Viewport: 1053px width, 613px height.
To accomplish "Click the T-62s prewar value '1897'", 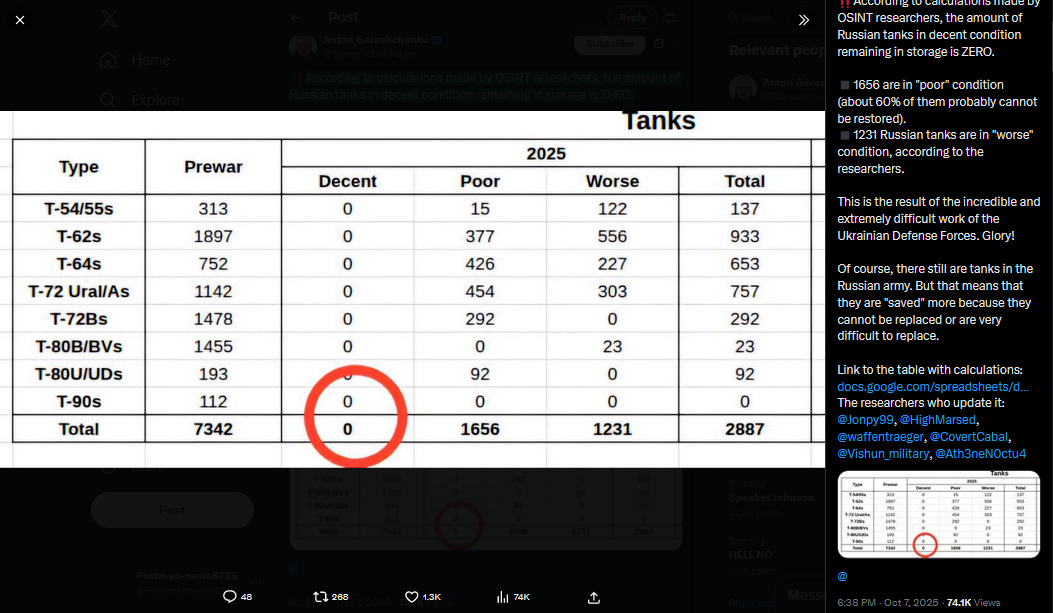I will 213,236.
